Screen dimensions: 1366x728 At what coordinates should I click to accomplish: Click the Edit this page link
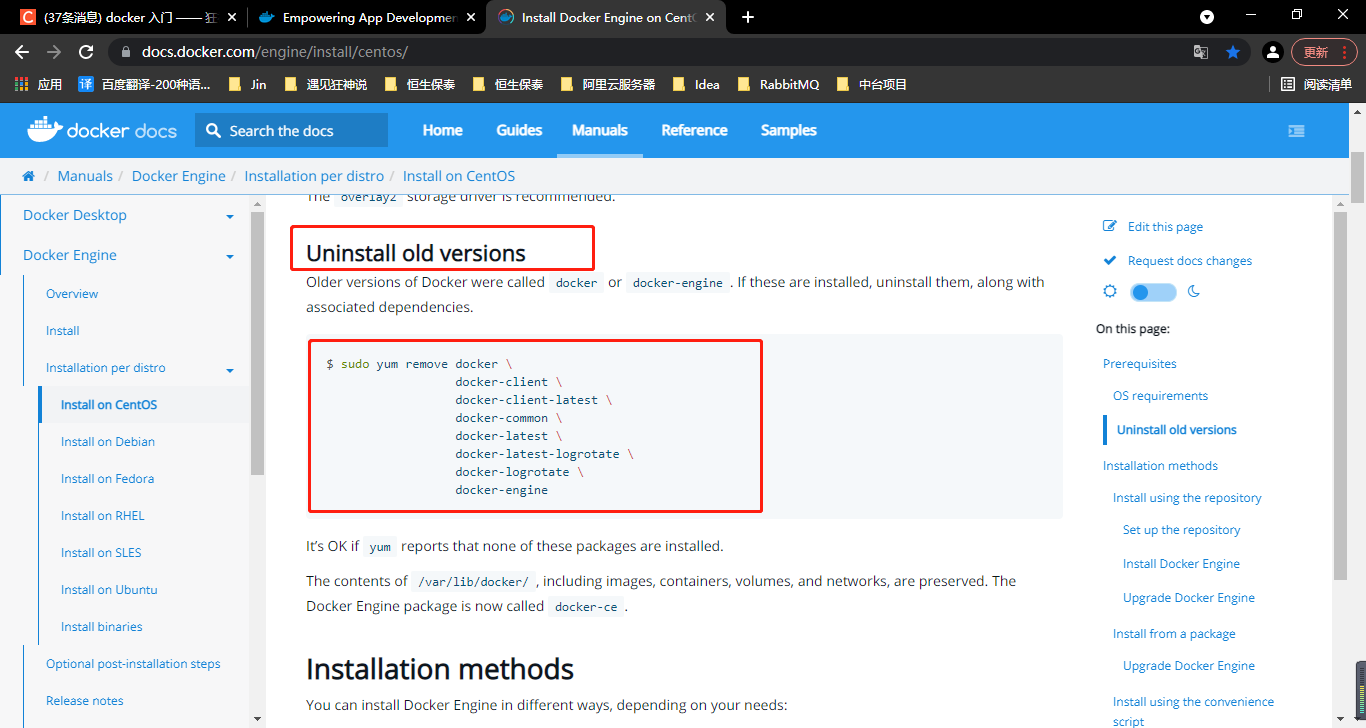(x=1165, y=227)
